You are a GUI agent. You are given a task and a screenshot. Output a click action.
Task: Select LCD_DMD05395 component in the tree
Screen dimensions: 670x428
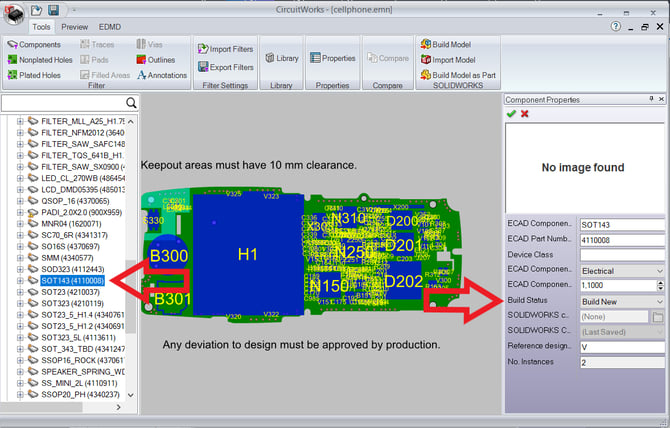click(83, 189)
